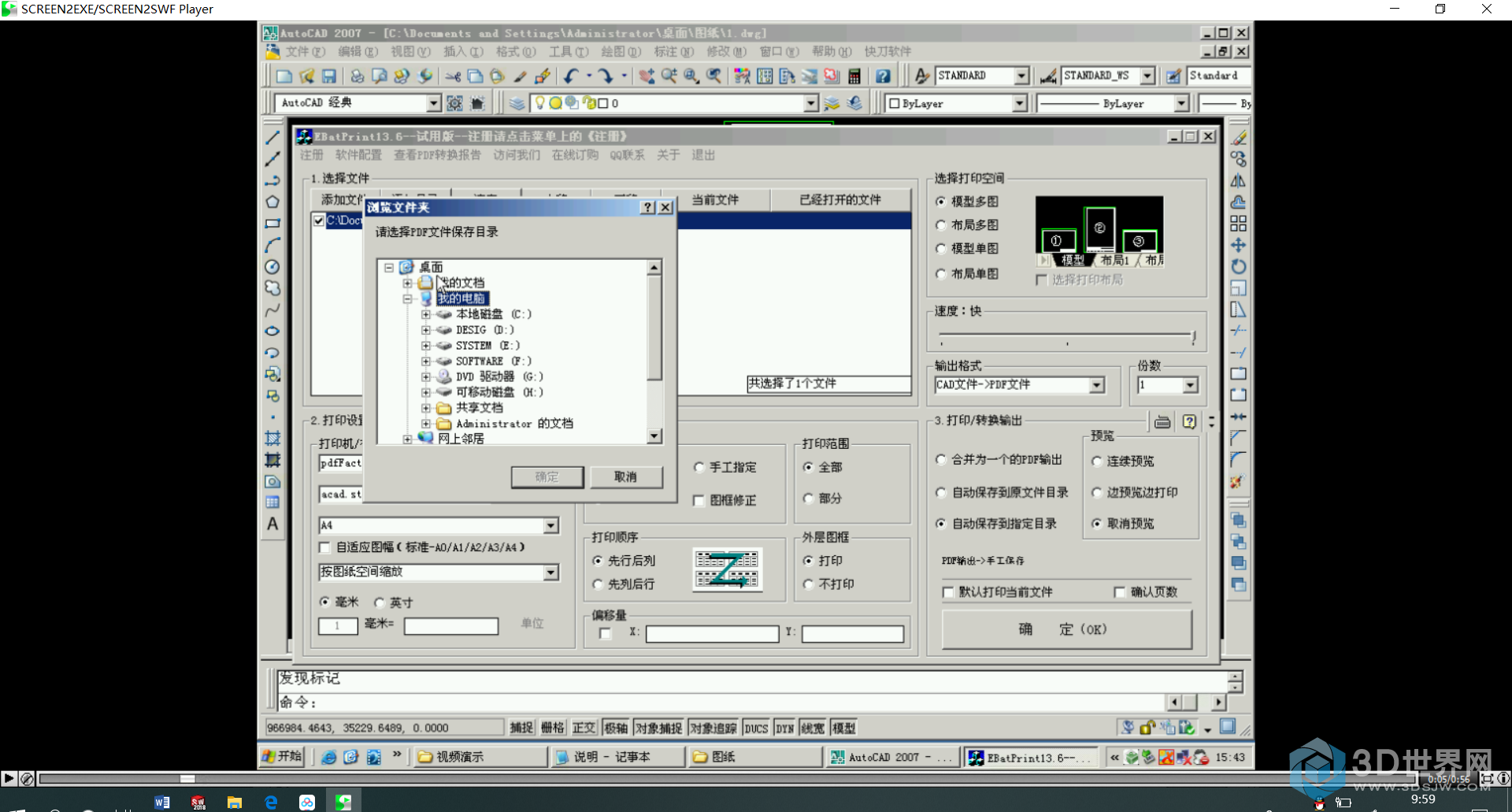This screenshot has height=812, width=1512.
Task: Click the printer icon in EBatPrint section 3
Action: (1162, 422)
